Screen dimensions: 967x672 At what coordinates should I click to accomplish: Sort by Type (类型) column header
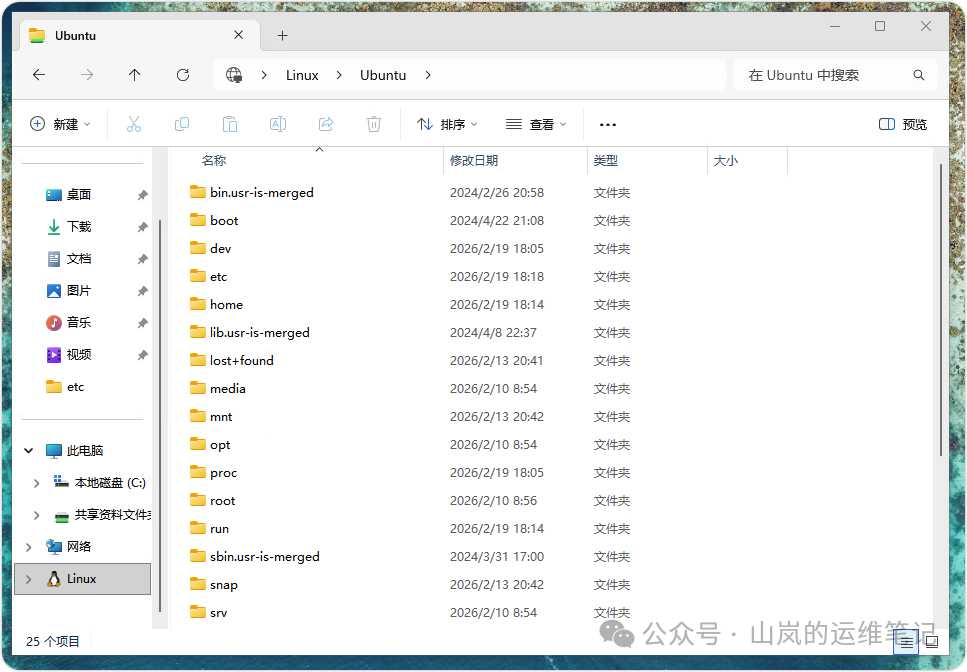pyautogui.click(x=646, y=161)
